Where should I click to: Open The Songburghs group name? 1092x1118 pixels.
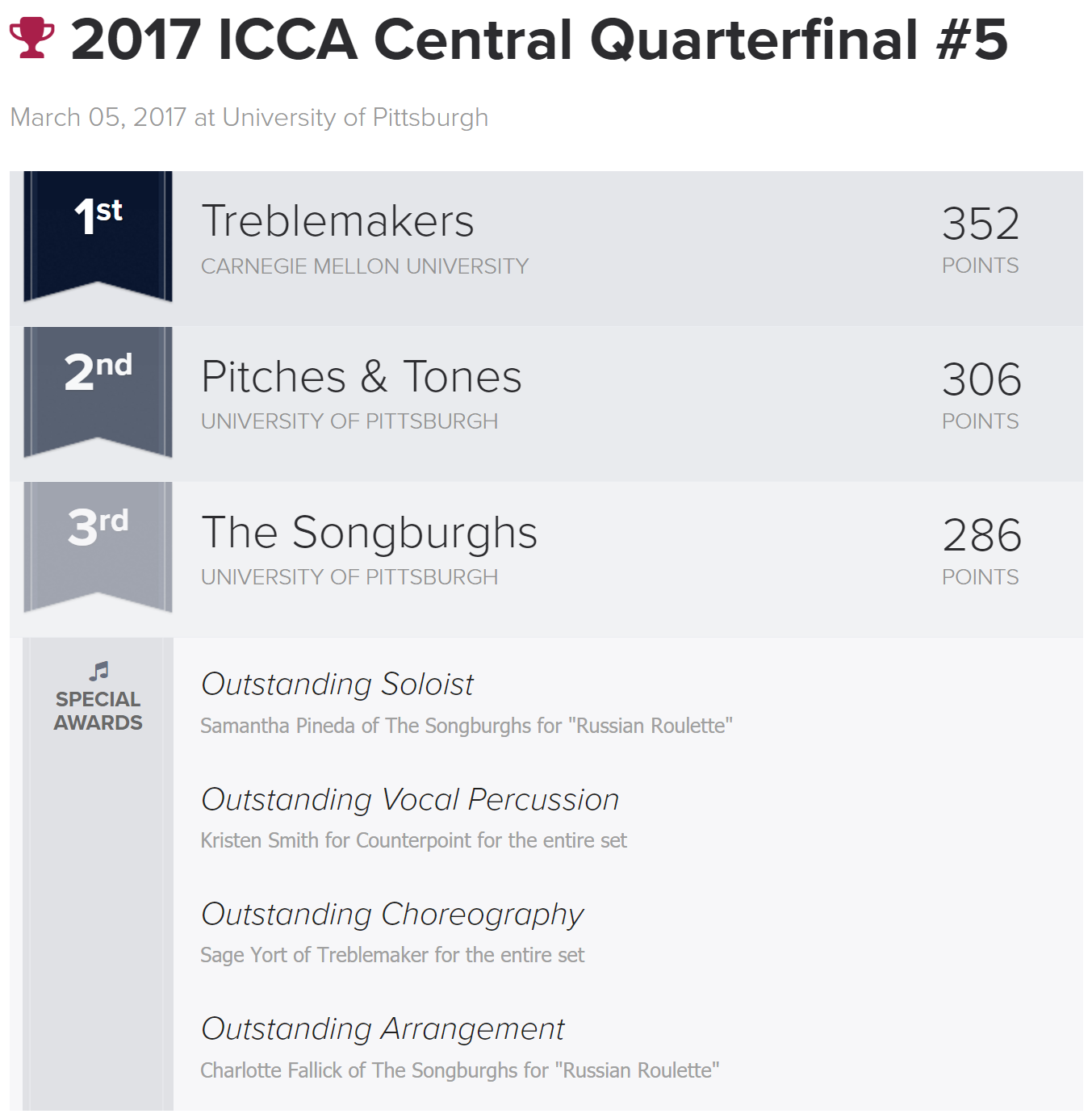[369, 533]
